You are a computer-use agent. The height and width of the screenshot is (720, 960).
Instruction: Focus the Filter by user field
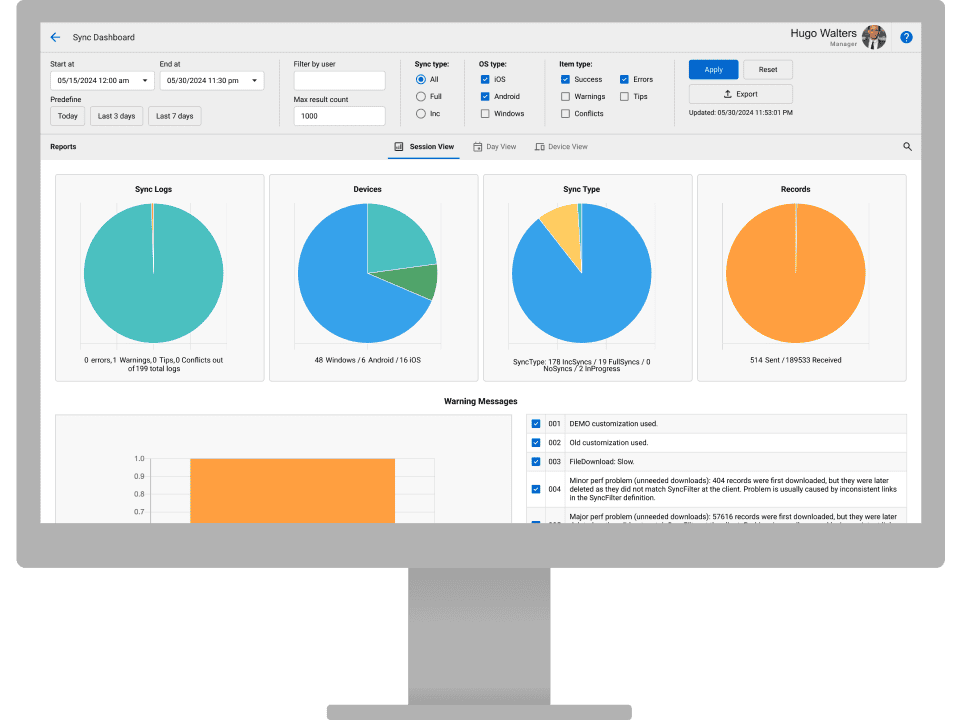click(x=339, y=80)
